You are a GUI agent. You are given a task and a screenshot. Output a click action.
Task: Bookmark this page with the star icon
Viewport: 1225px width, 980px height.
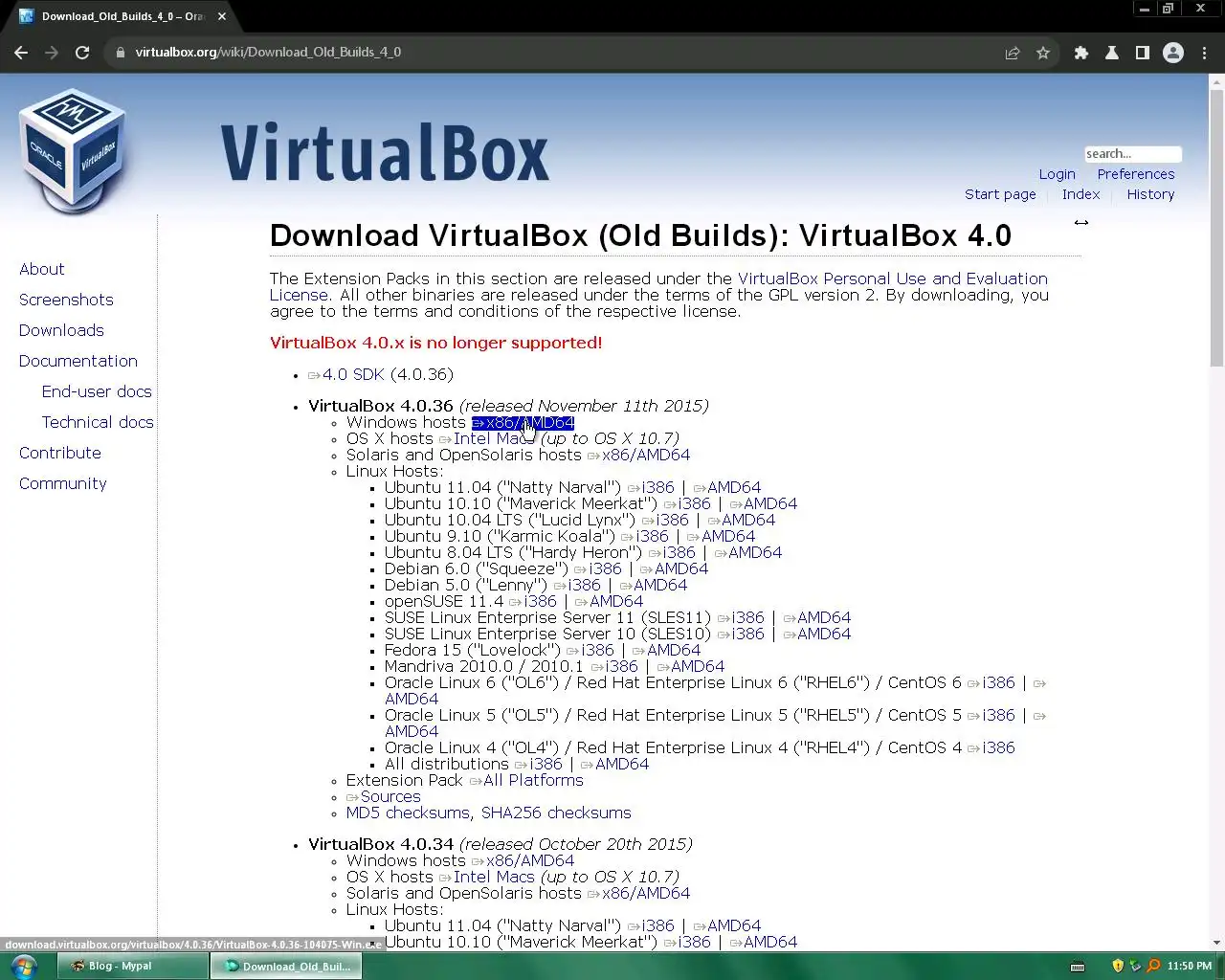1043,53
